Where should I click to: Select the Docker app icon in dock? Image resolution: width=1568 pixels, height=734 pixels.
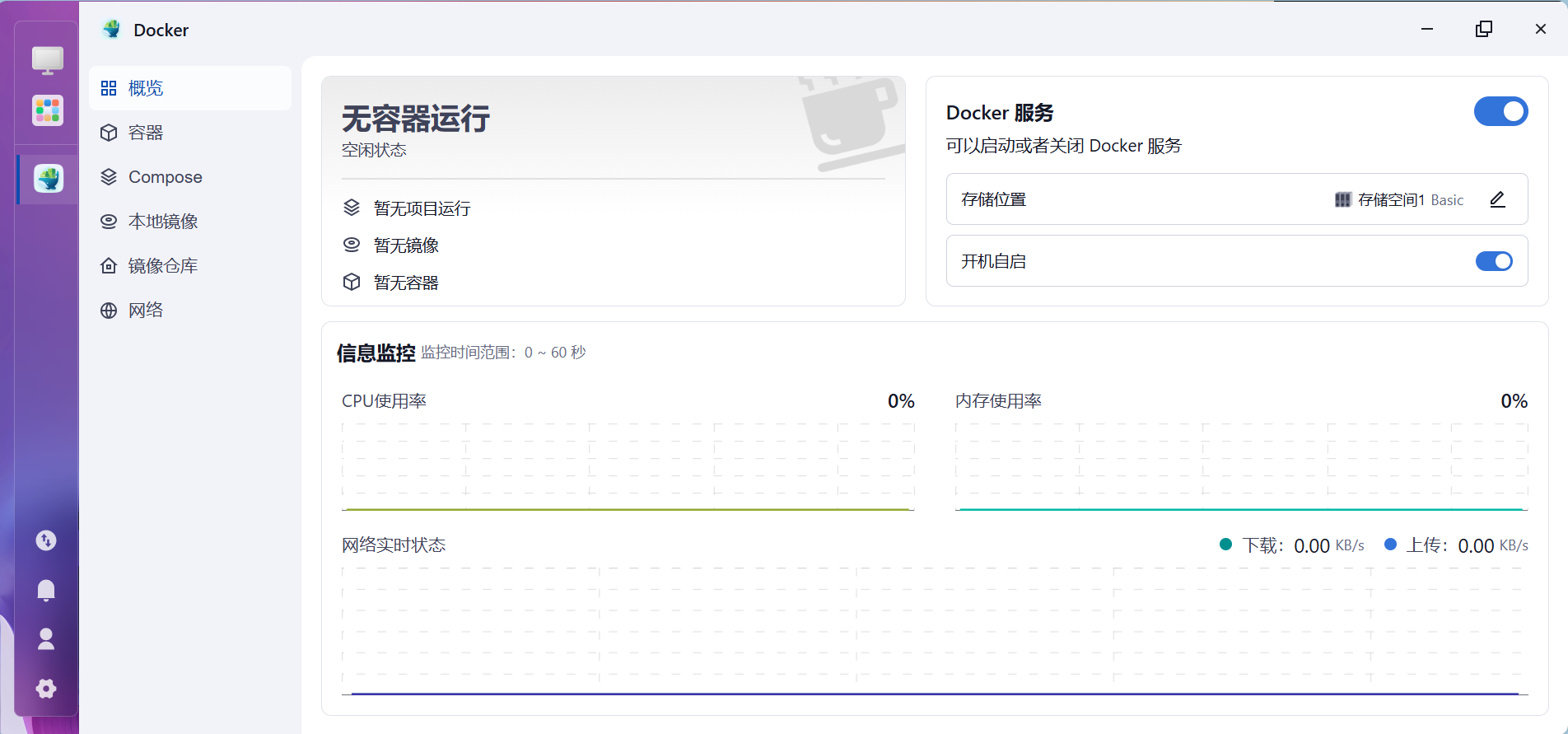[x=49, y=178]
